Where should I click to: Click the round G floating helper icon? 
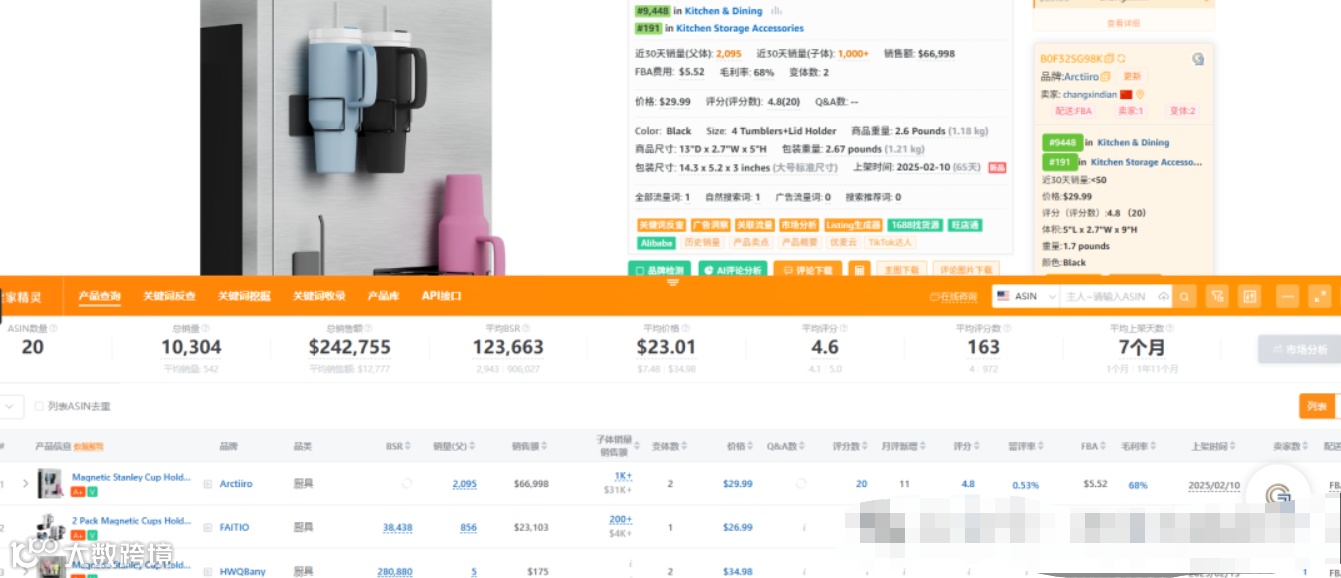[1278, 495]
